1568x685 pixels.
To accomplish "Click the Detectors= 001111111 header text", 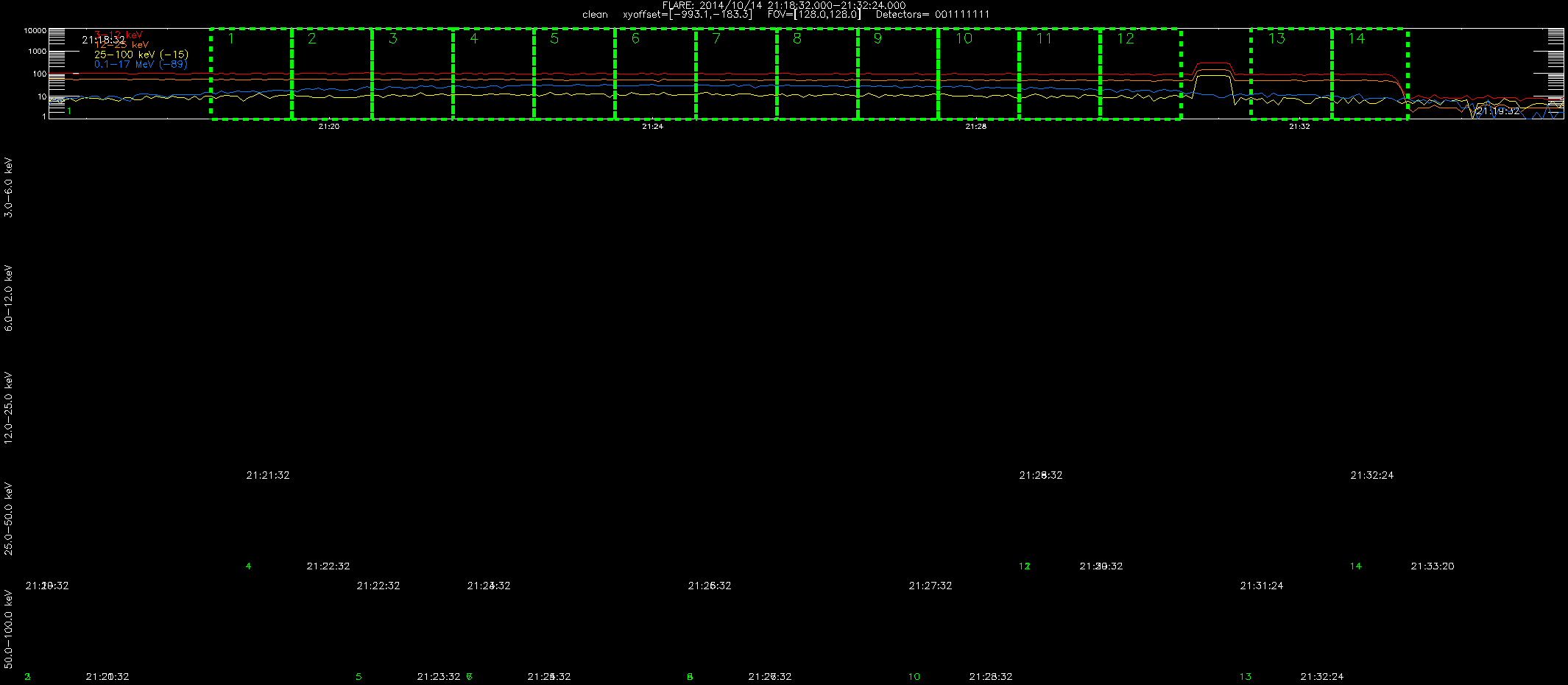I will 933,14.
